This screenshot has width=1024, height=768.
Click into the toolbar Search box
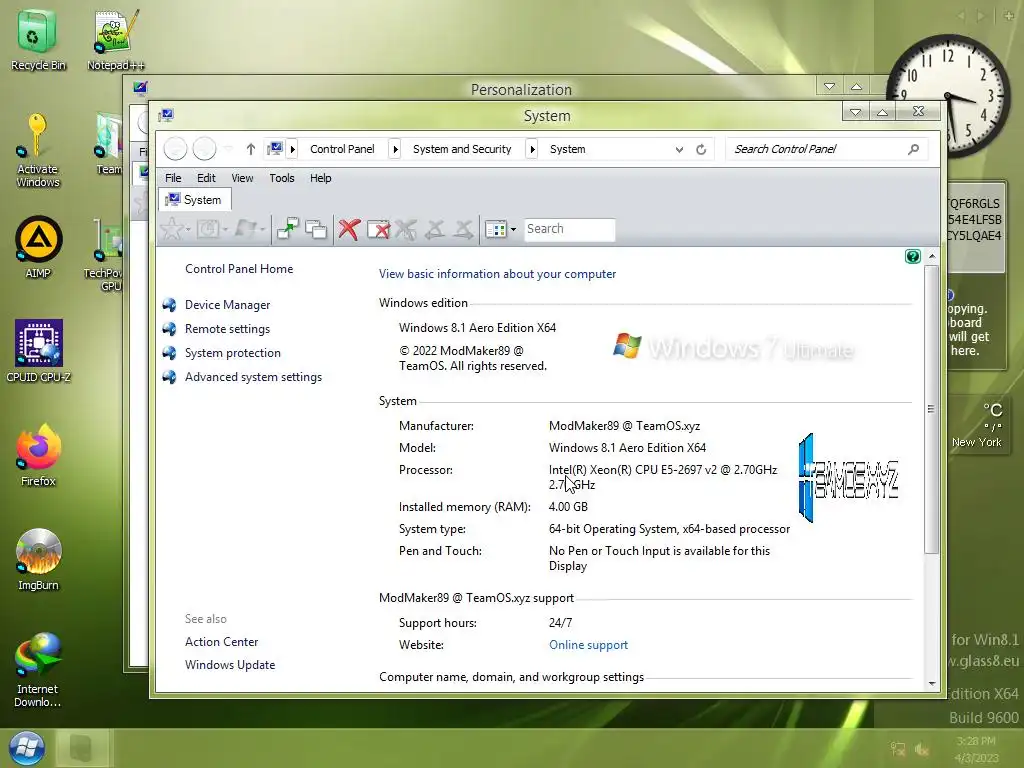click(x=569, y=229)
